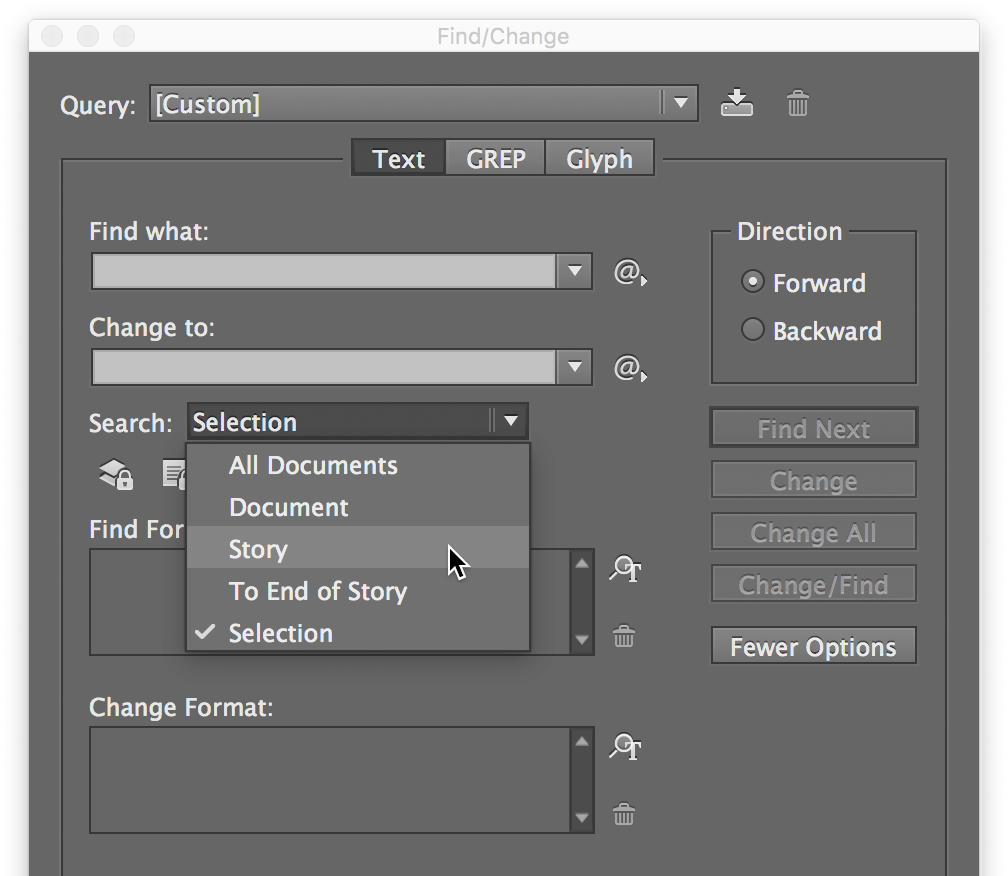This screenshot has height=876, width=1008.
Task: Choose All Documents from the Search menu
Action: tap(313, 465)
